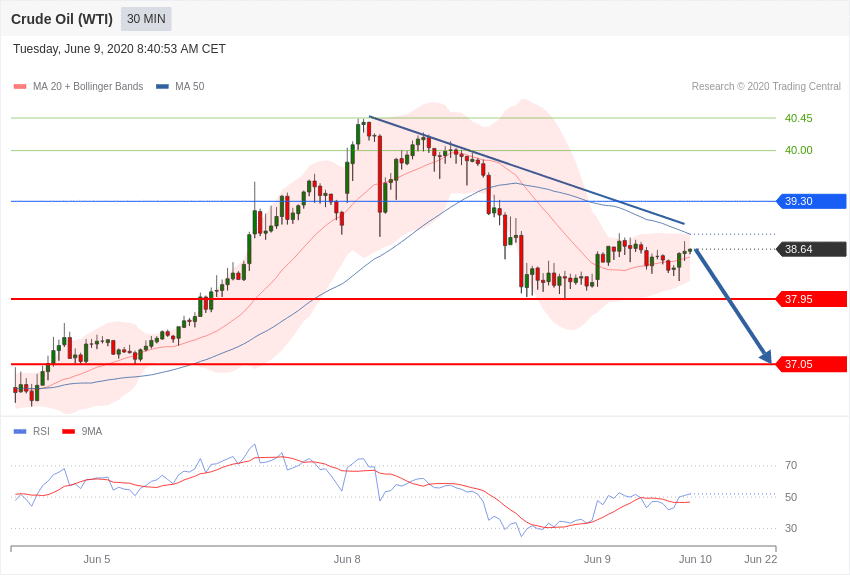Click the Jun 5 date axis label
The height and width of the screenshot is (576, 850).
point(97,559)
